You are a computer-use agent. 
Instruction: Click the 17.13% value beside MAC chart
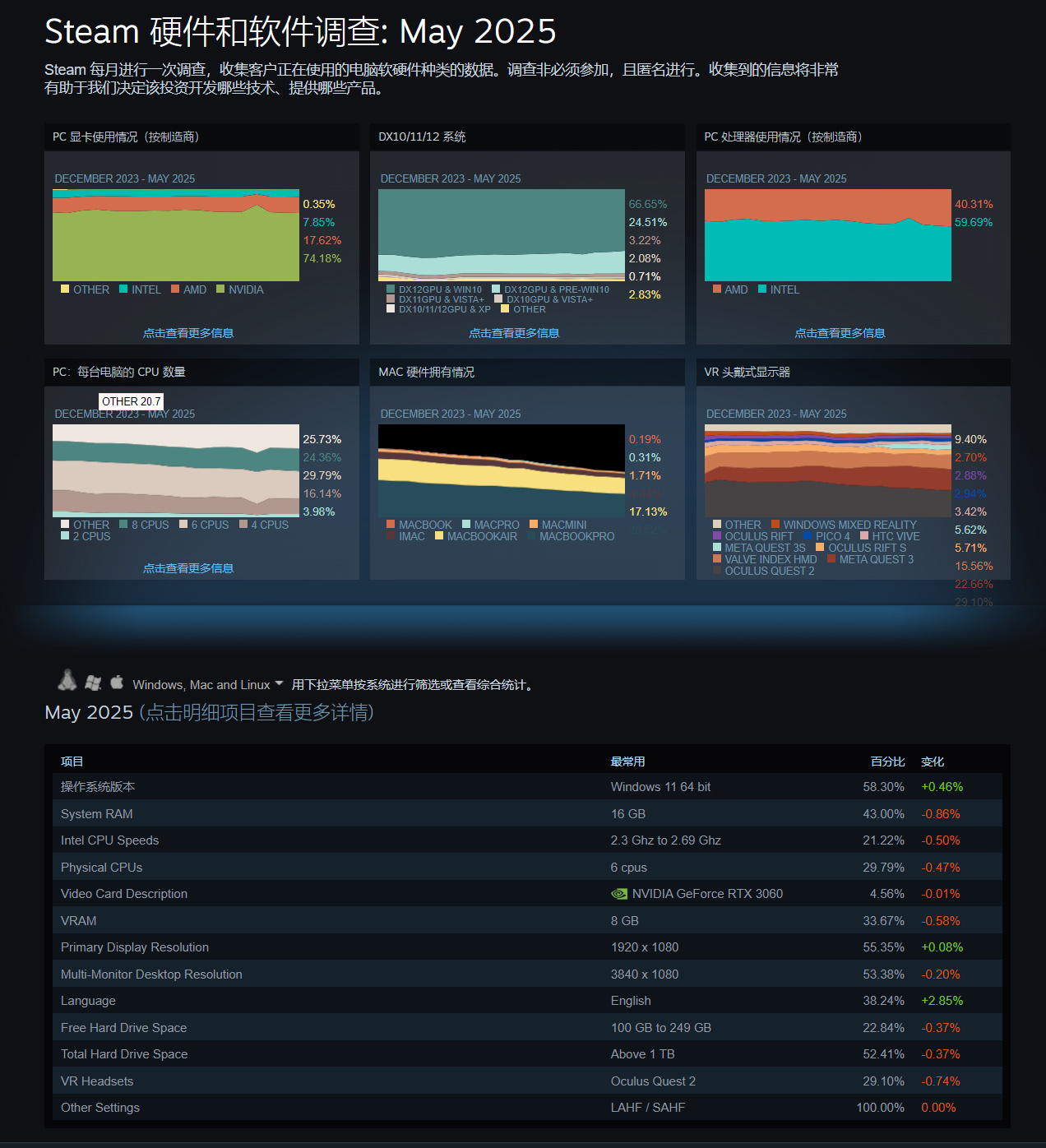[x=648, y=512]
